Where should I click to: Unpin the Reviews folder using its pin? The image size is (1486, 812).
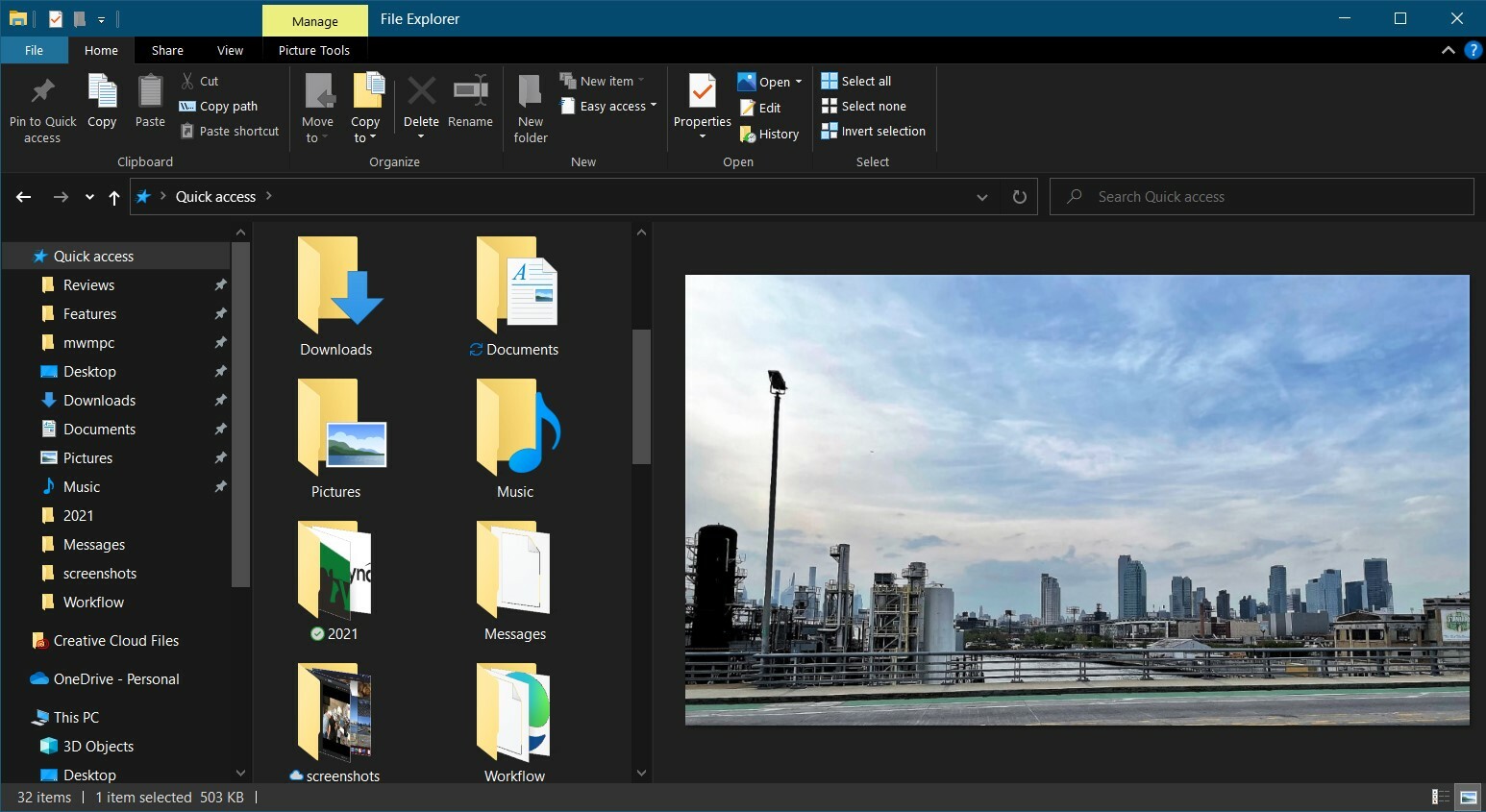point(220,285)
